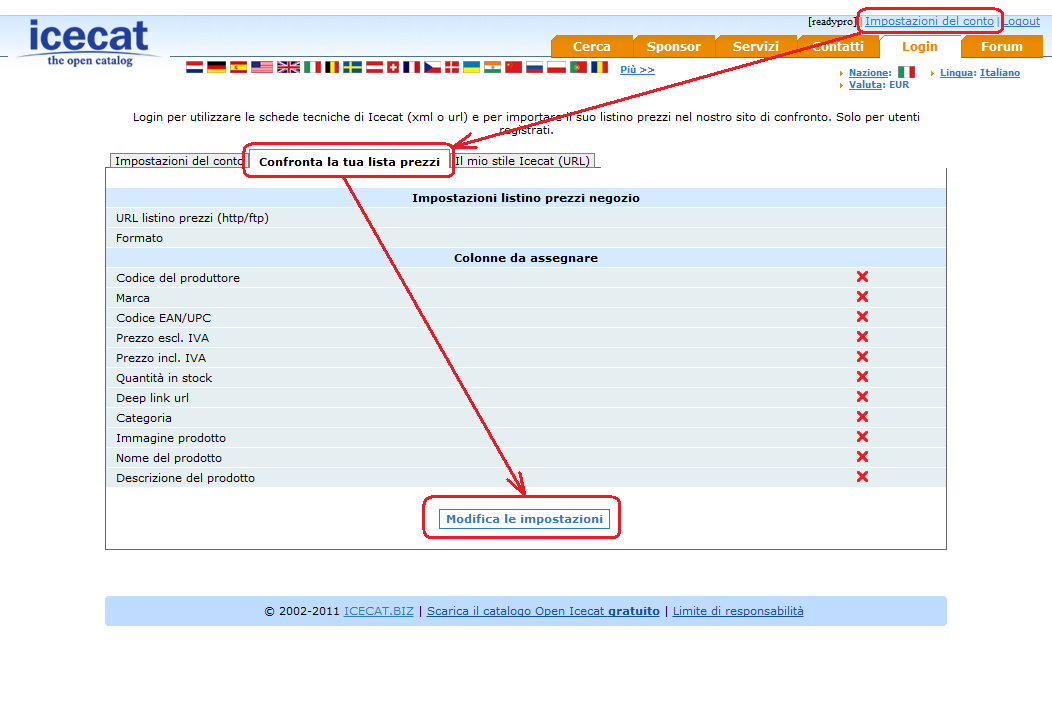This screenshot has width=1052, height=718.
Task: Click red X for Quantità in stock
Action: [862, 376]
